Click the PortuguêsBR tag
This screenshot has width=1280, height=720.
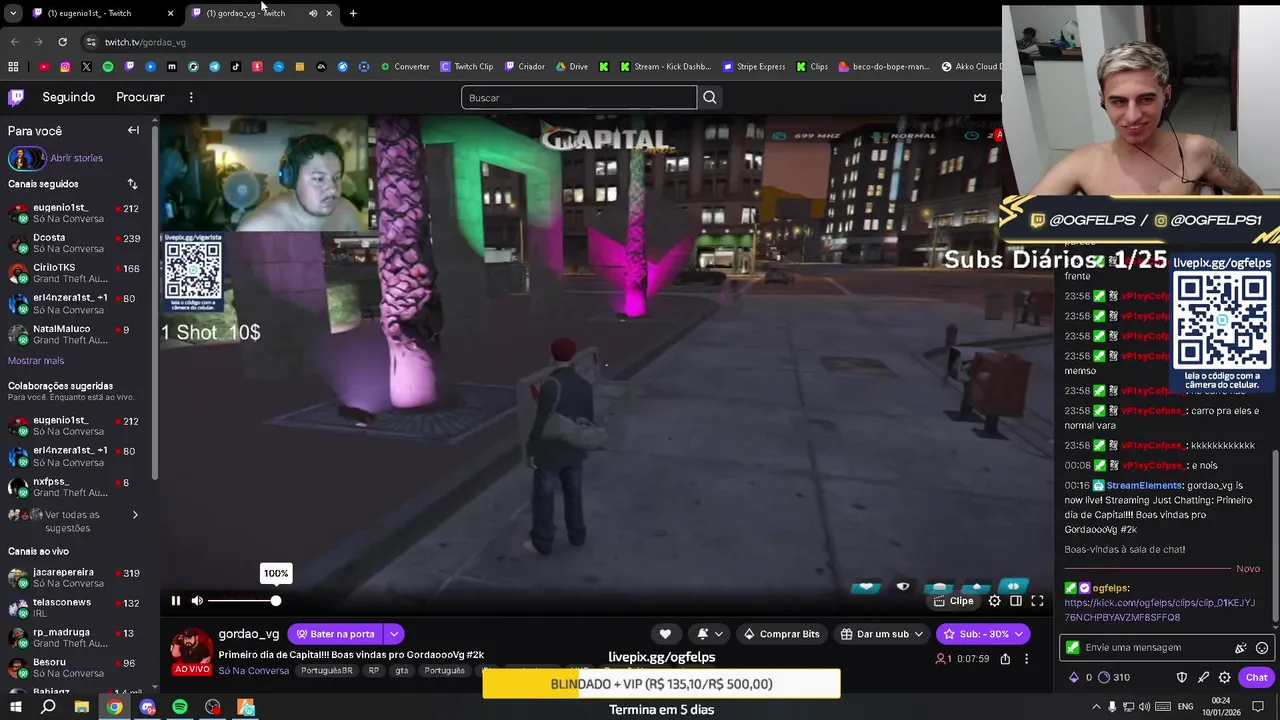[327, 671]
